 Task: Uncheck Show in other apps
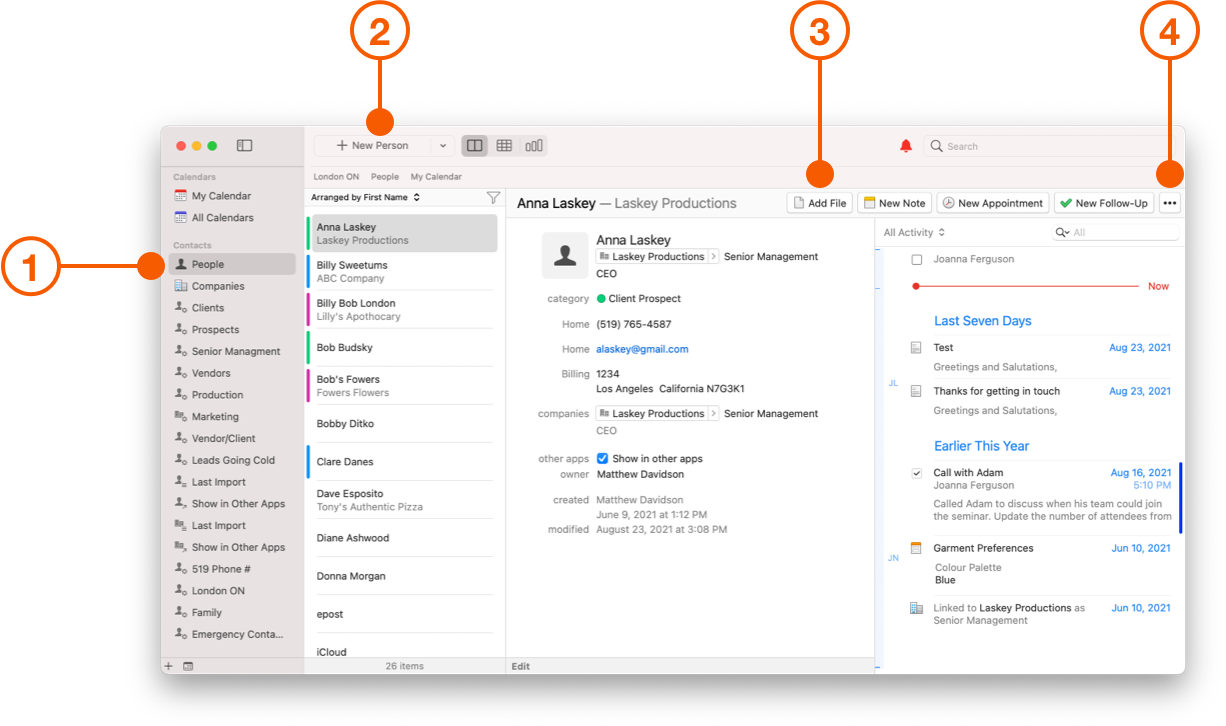point(602,459)
